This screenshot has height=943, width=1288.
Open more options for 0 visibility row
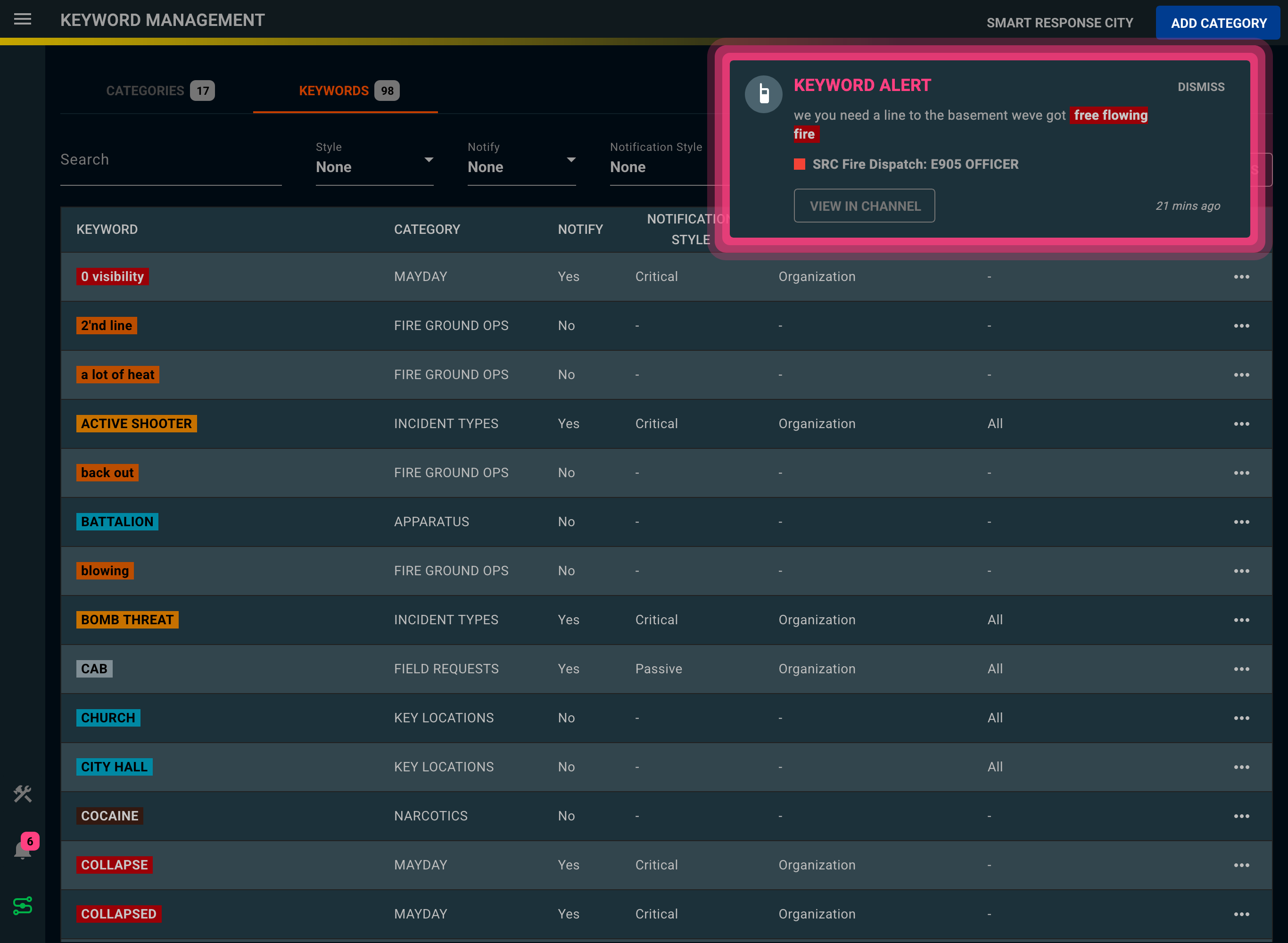1241,277
